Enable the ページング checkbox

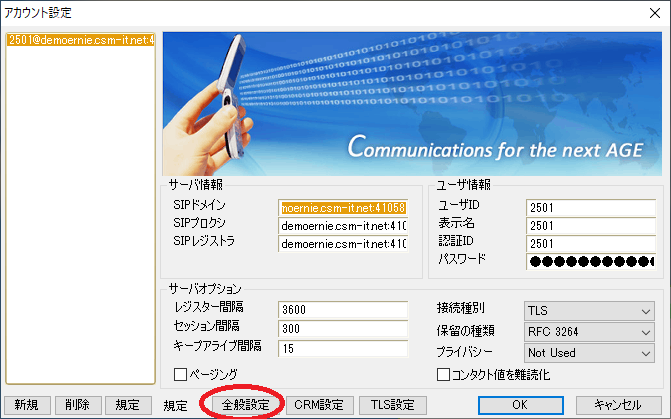pyautogui.click(x=180, y=374)
